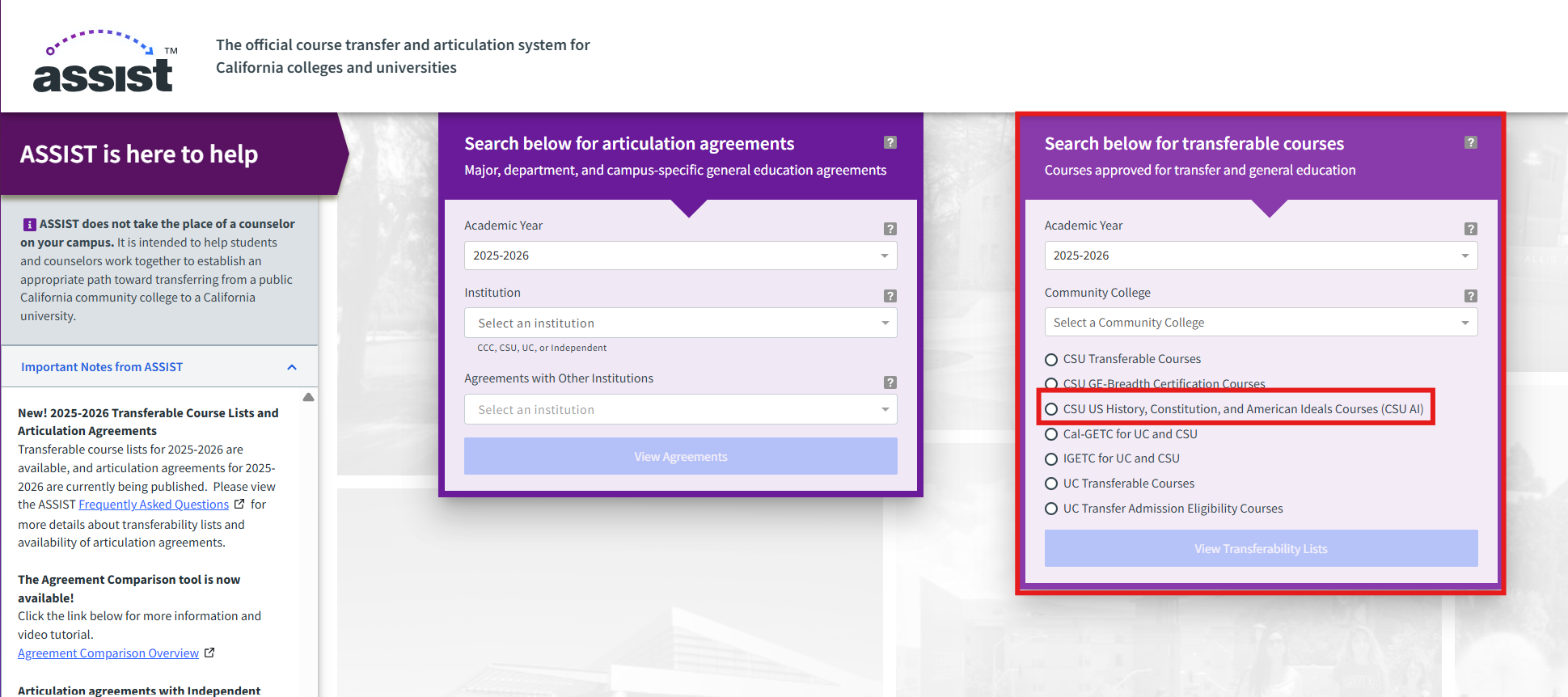Select CSU US History, Constitution, American Ideals option
This screenshot has height=697, width=1568.
pos(1051,409)
